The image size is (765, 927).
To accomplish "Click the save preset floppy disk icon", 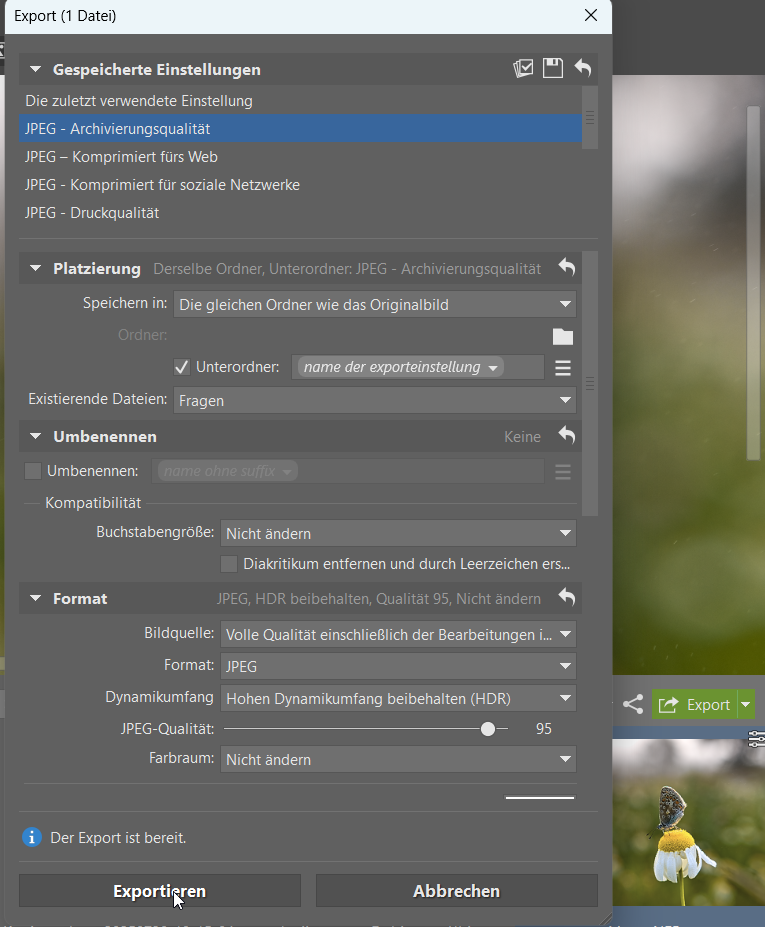I will [552, 69].
